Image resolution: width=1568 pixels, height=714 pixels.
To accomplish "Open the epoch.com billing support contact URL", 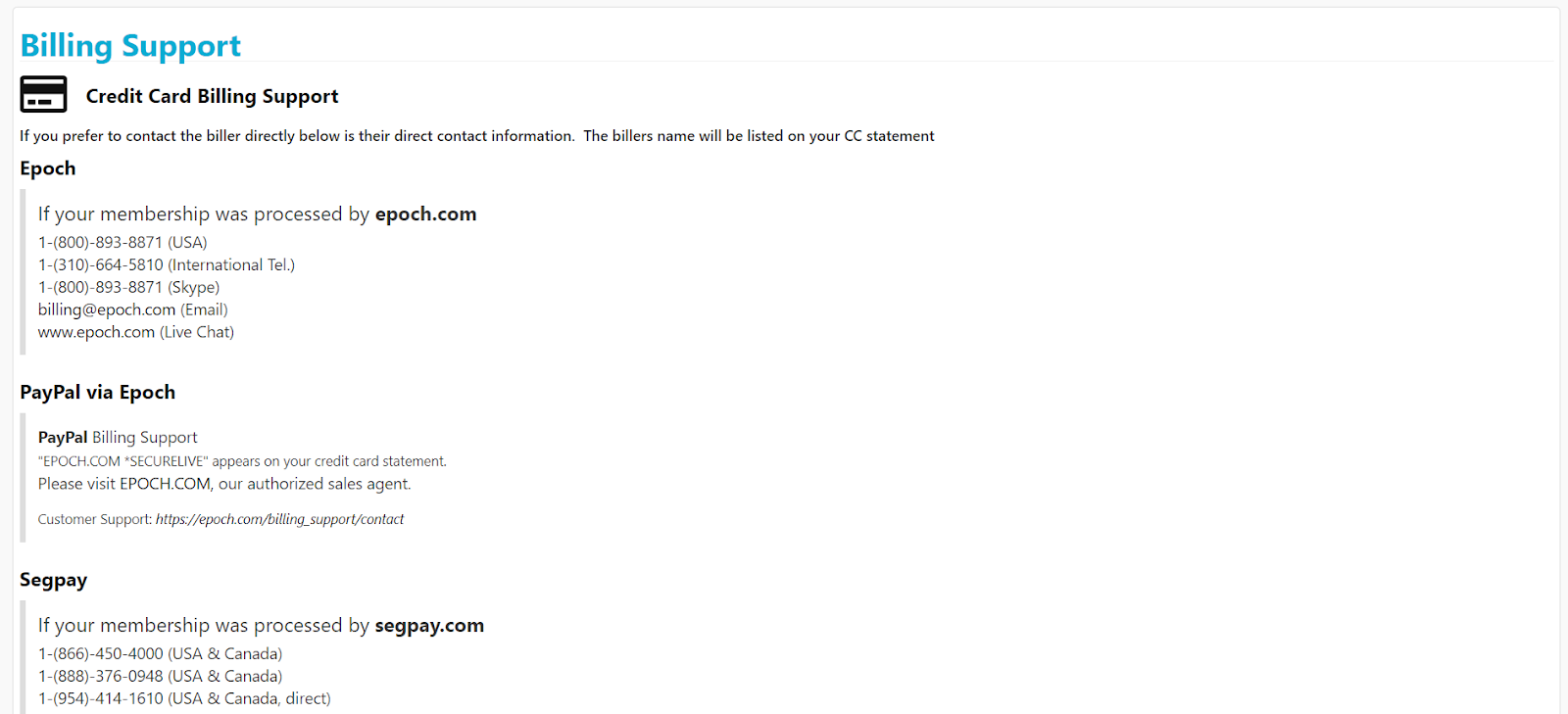I will point(279,519).
